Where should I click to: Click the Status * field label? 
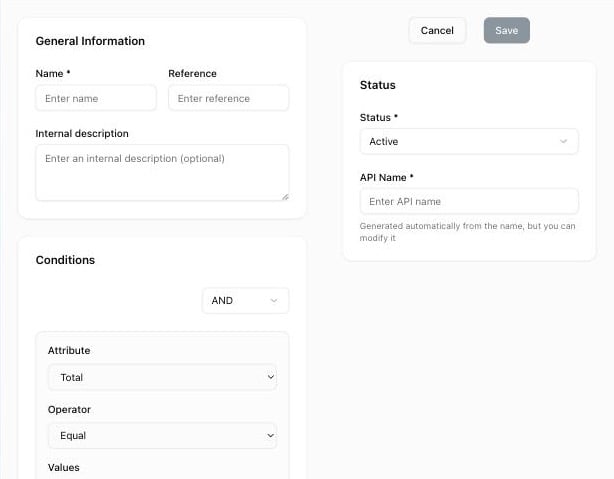click(x=379, y=117)
